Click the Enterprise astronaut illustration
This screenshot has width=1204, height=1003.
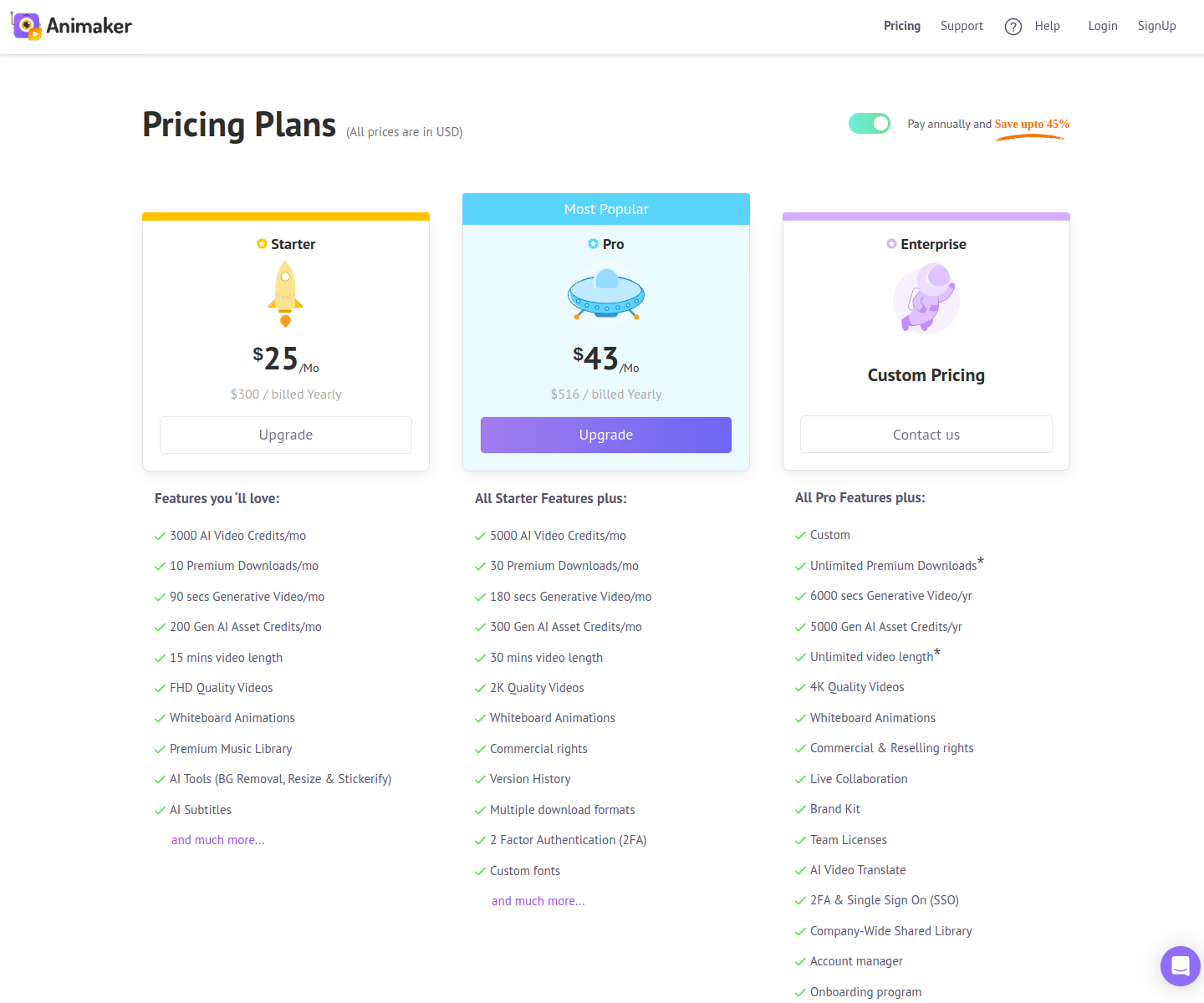[926, 298]
